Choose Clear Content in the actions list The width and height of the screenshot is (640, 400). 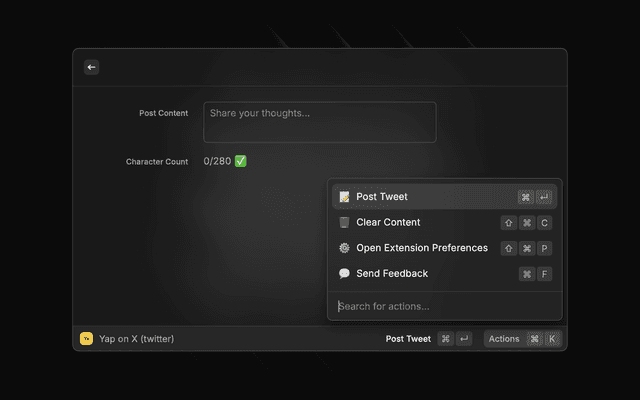pos(388,223)
